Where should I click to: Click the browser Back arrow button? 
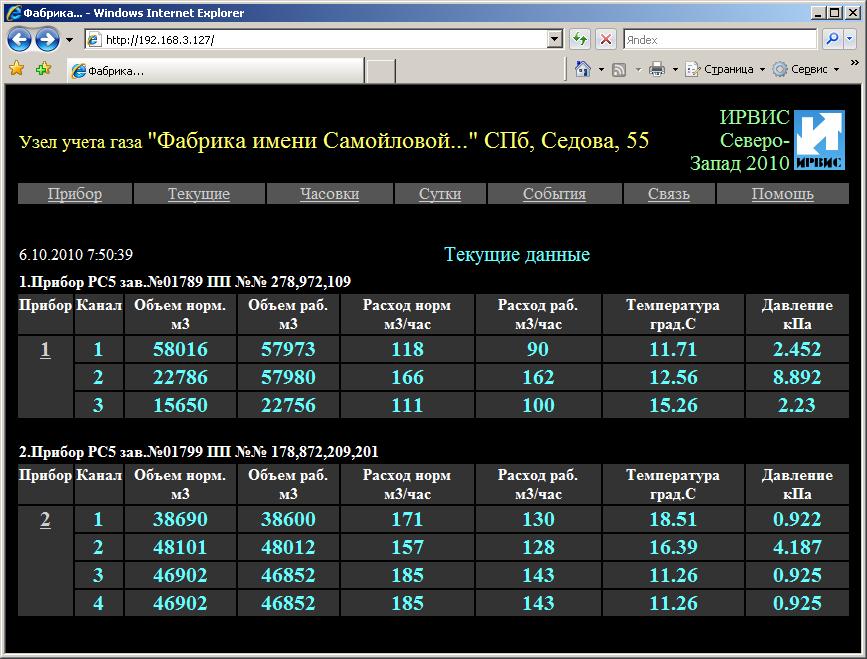(19, 40)
